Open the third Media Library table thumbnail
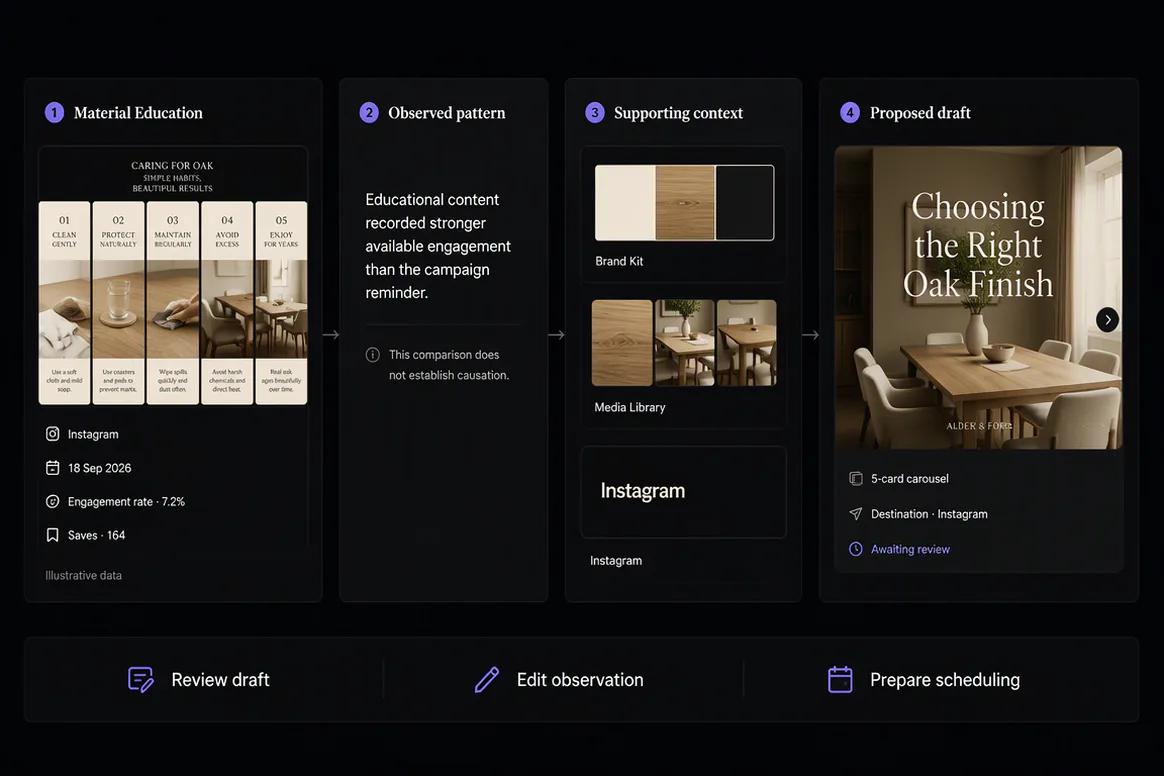Image resolution: width=1164 pixels, height=776 pixels. click(x=747, y=343)
